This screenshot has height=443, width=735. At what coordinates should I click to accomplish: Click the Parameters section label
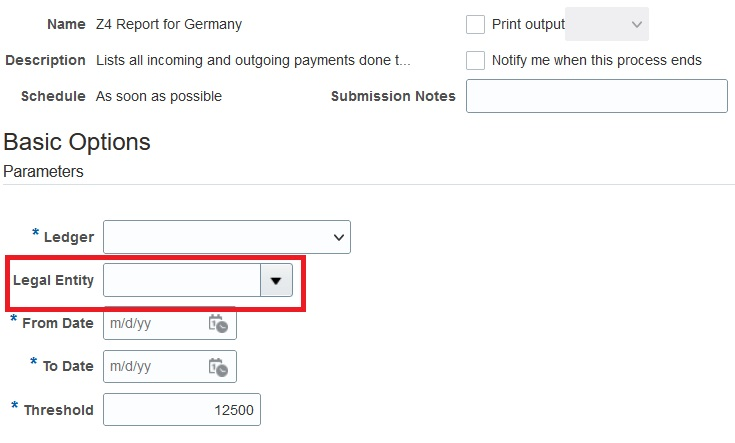[43, 172]
